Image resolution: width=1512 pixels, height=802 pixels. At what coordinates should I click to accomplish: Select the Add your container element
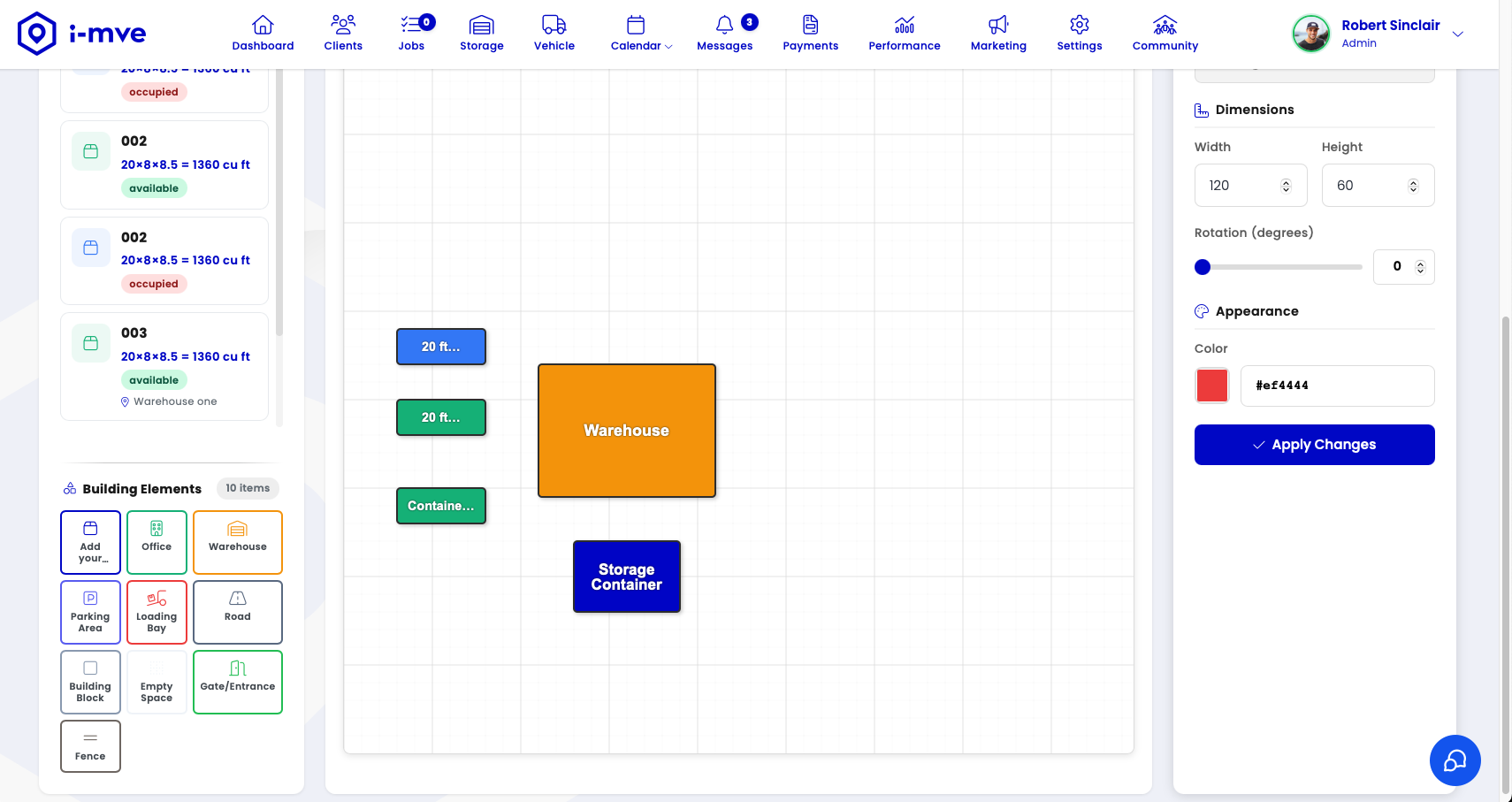click(90, 542)
